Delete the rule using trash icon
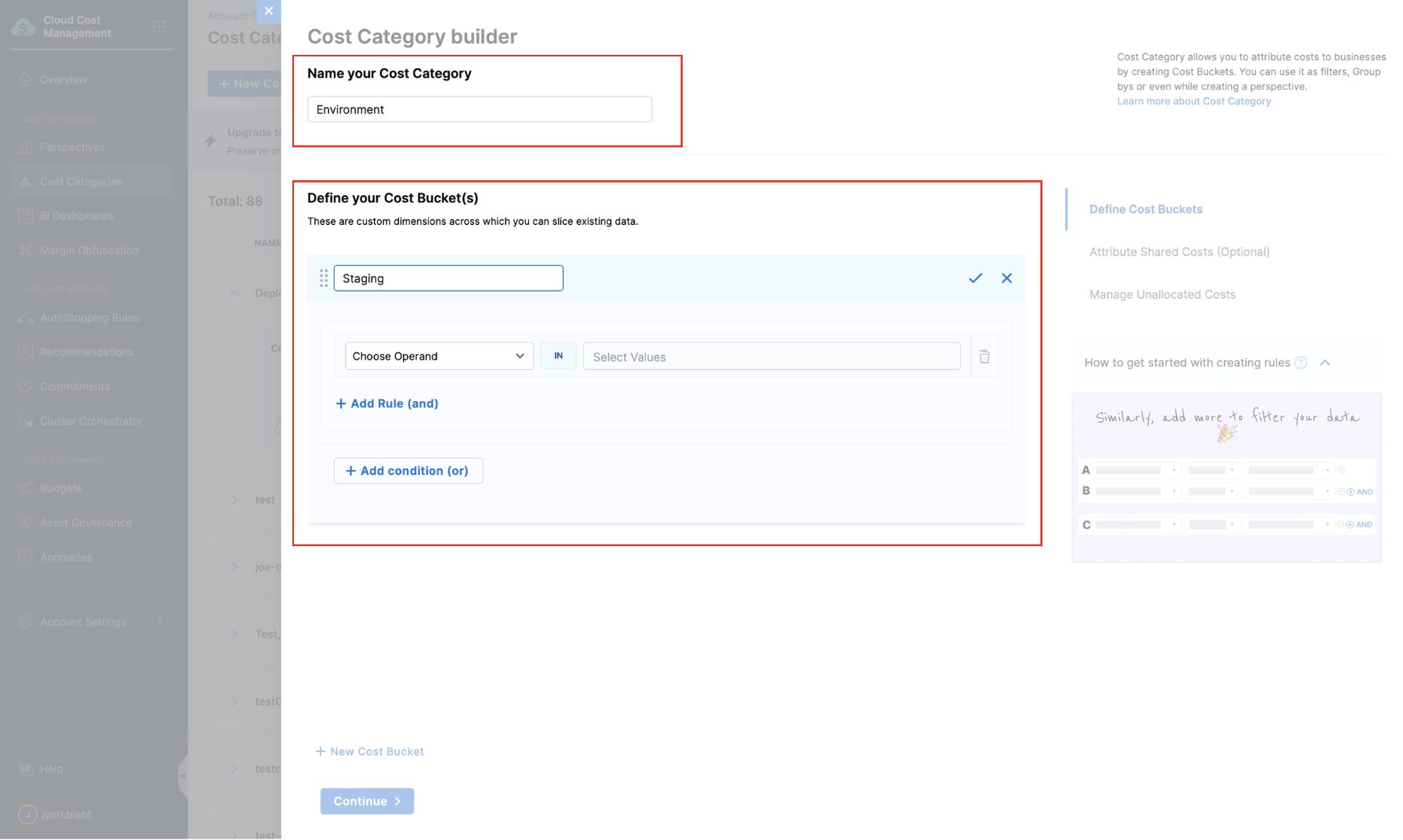 984,357
